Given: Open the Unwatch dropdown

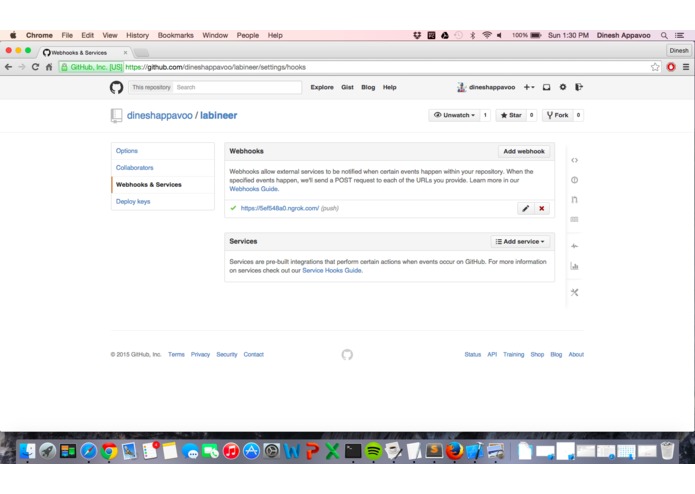Looking at the screenshot, I should pyautogui.click(x=454, y=115).
